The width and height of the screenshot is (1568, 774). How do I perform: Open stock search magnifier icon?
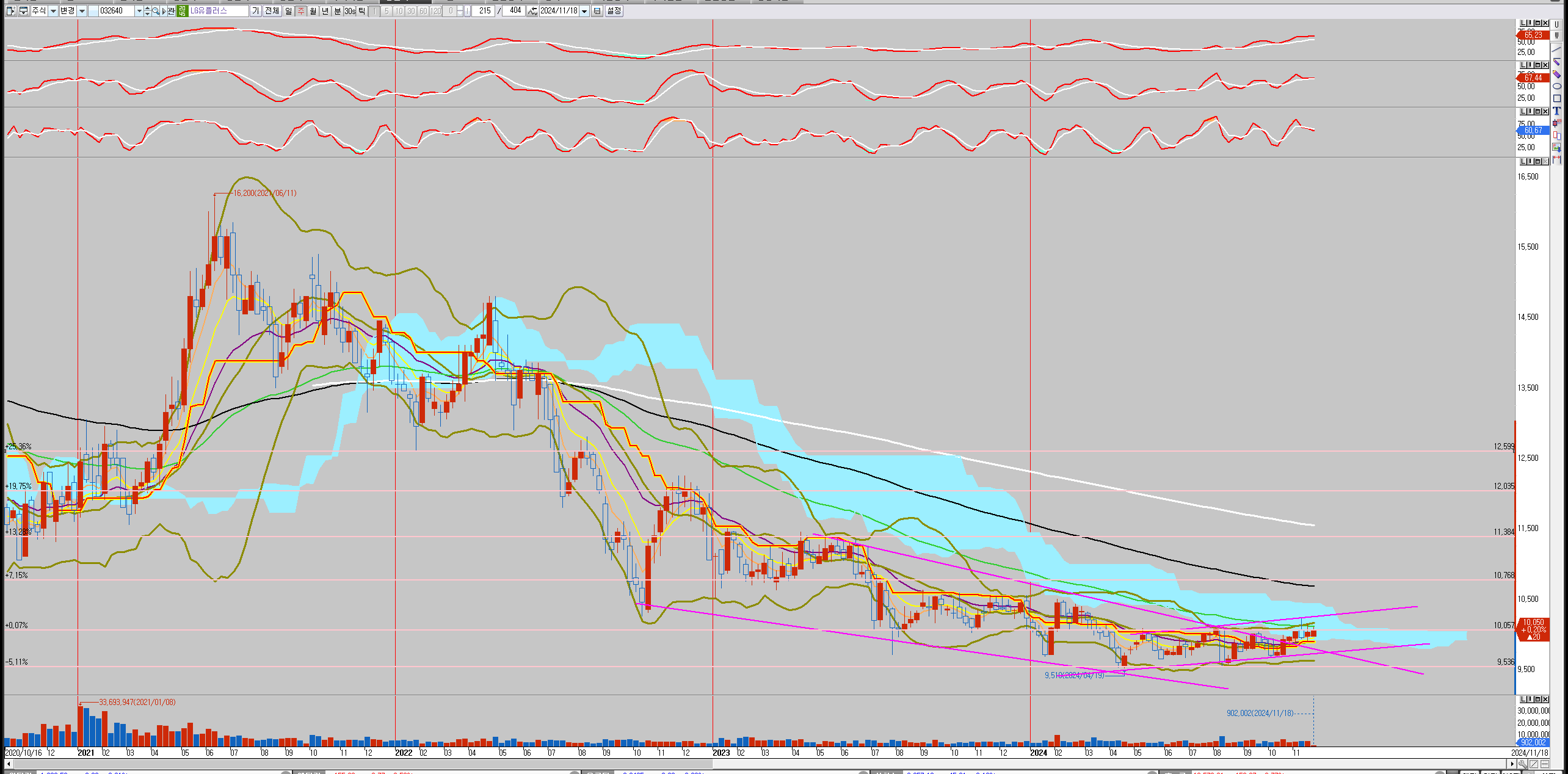[x=156, y=11]
